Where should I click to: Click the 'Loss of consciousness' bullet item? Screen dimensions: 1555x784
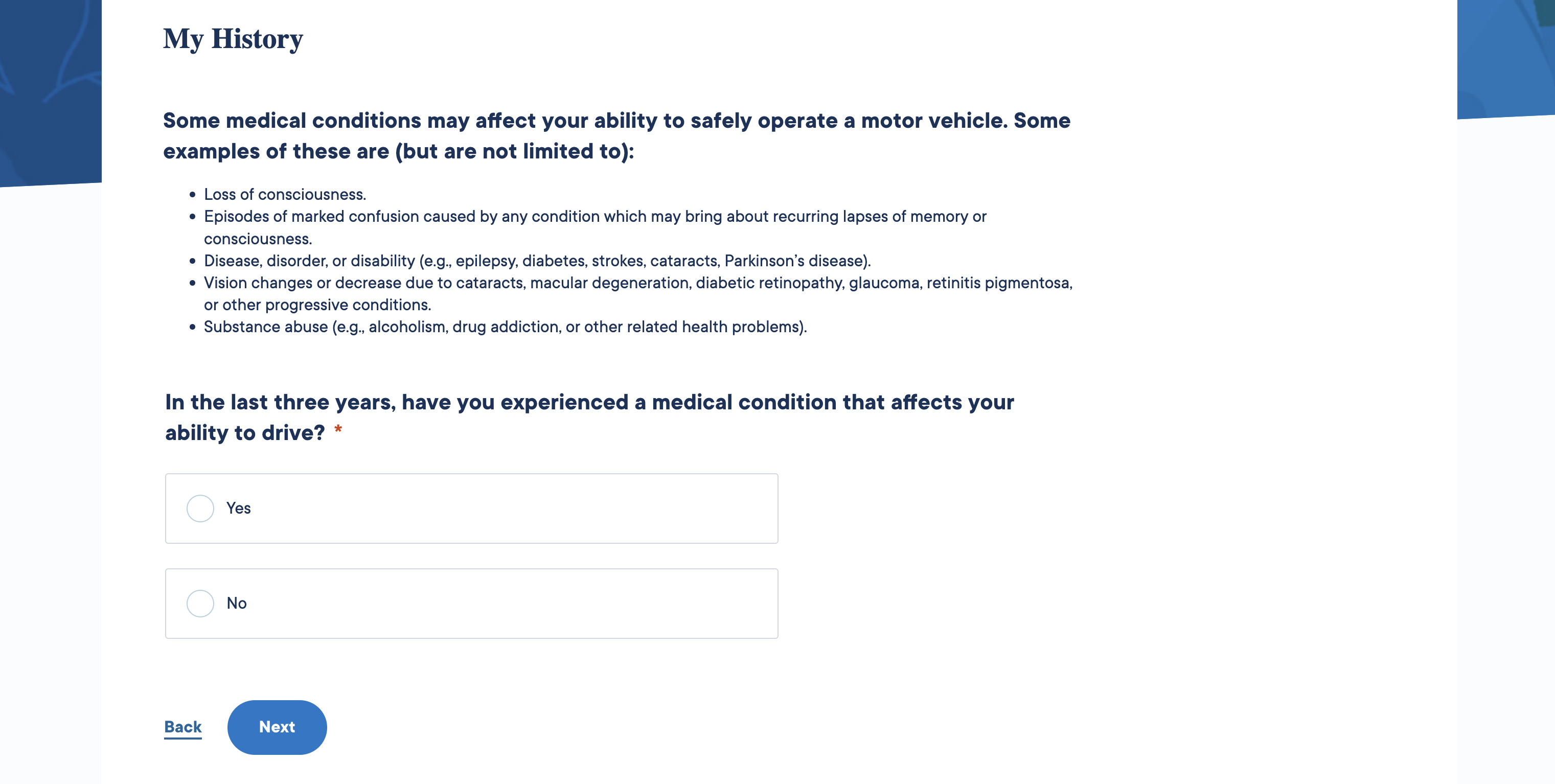(285, 194)
